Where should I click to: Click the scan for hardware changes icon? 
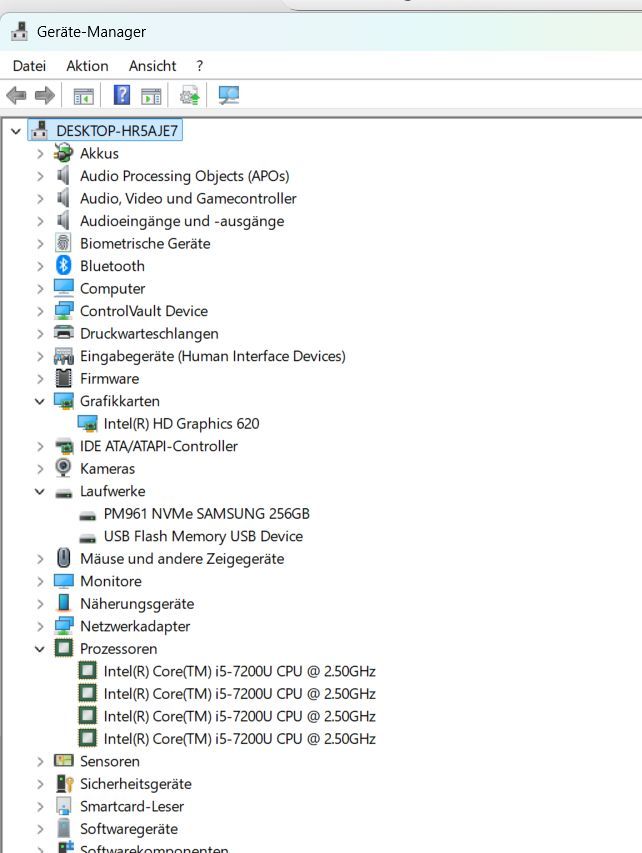tap(229, 96)
